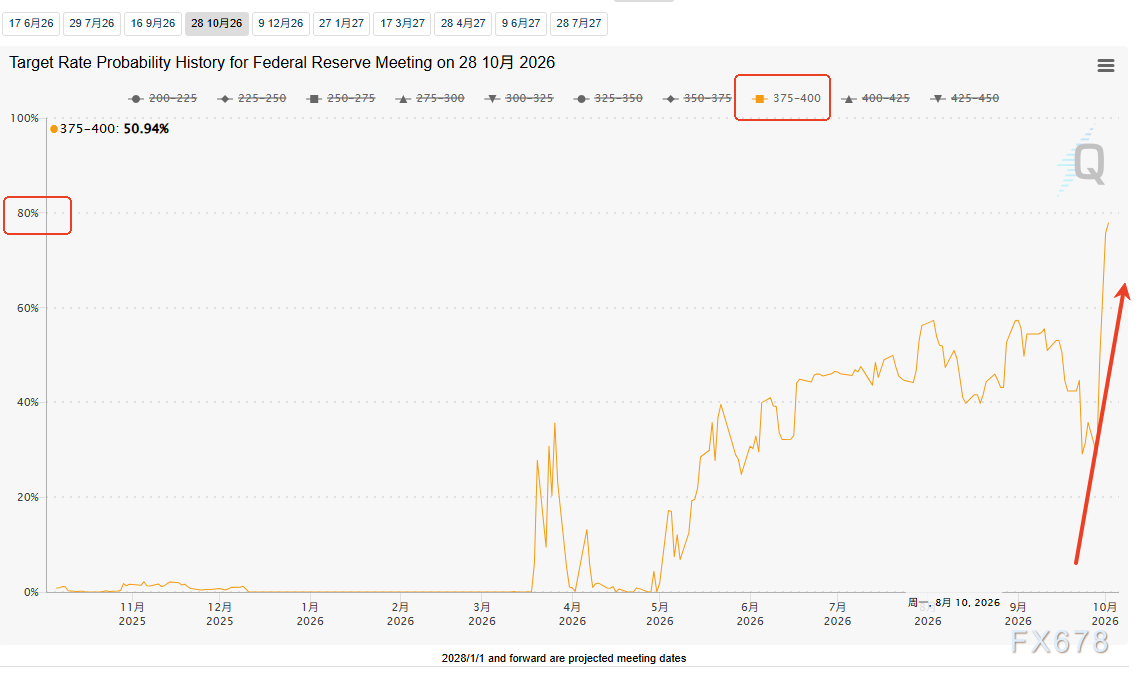This screenshot has height=677, width=1139.
Task: Toggle the 325-350 legend item
Action: pos(609,98)
